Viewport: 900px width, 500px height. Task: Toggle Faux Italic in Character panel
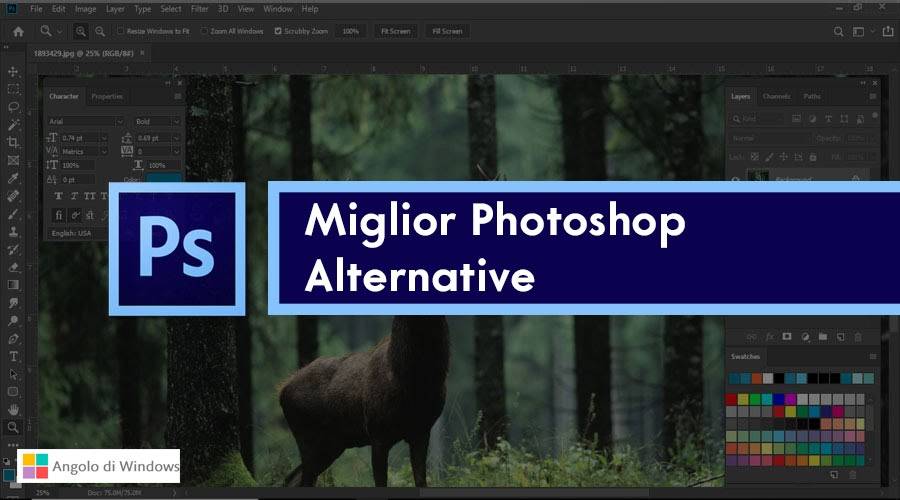pos(74,196)
